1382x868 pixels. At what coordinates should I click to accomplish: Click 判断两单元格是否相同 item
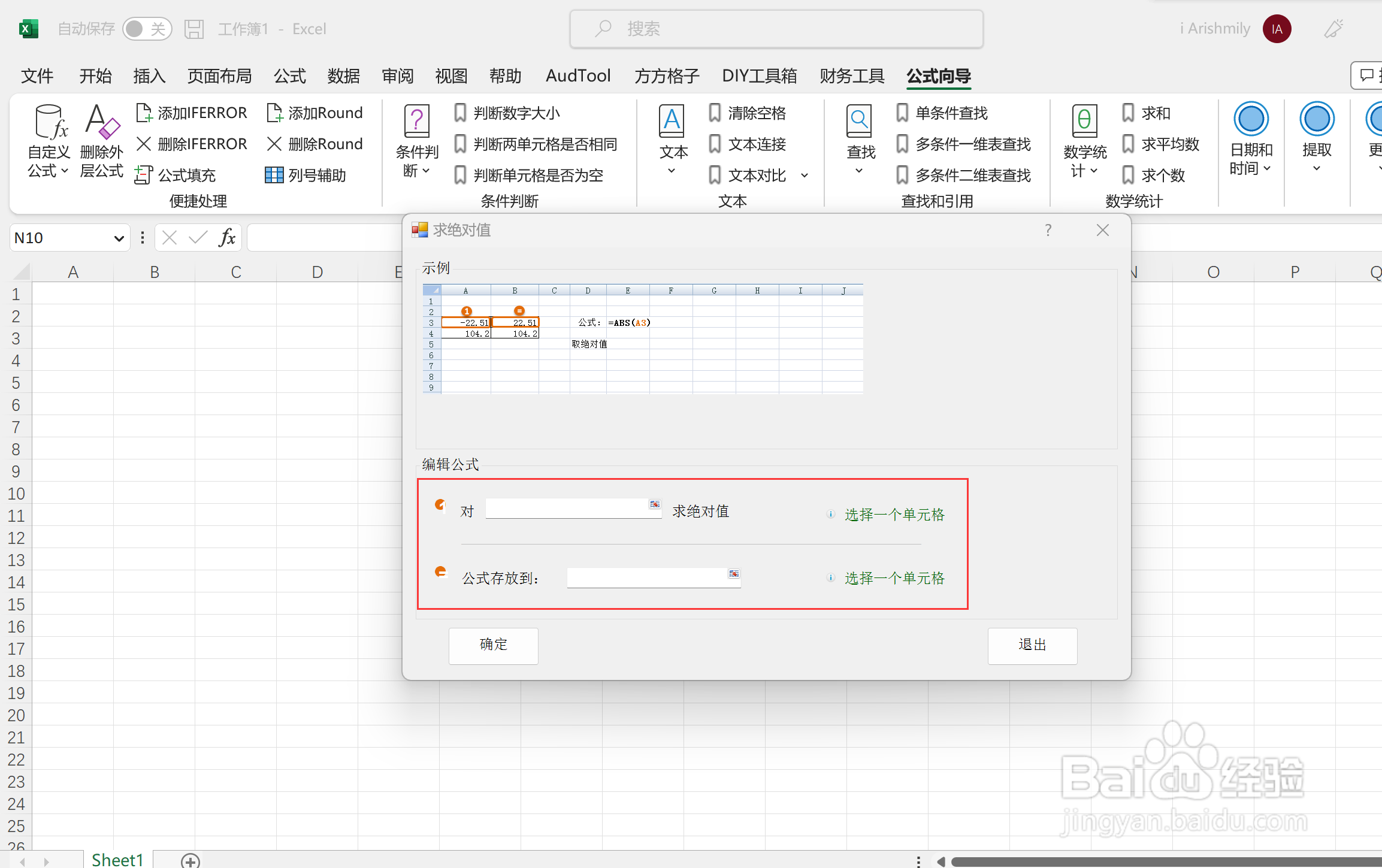(x=536, y=144)
